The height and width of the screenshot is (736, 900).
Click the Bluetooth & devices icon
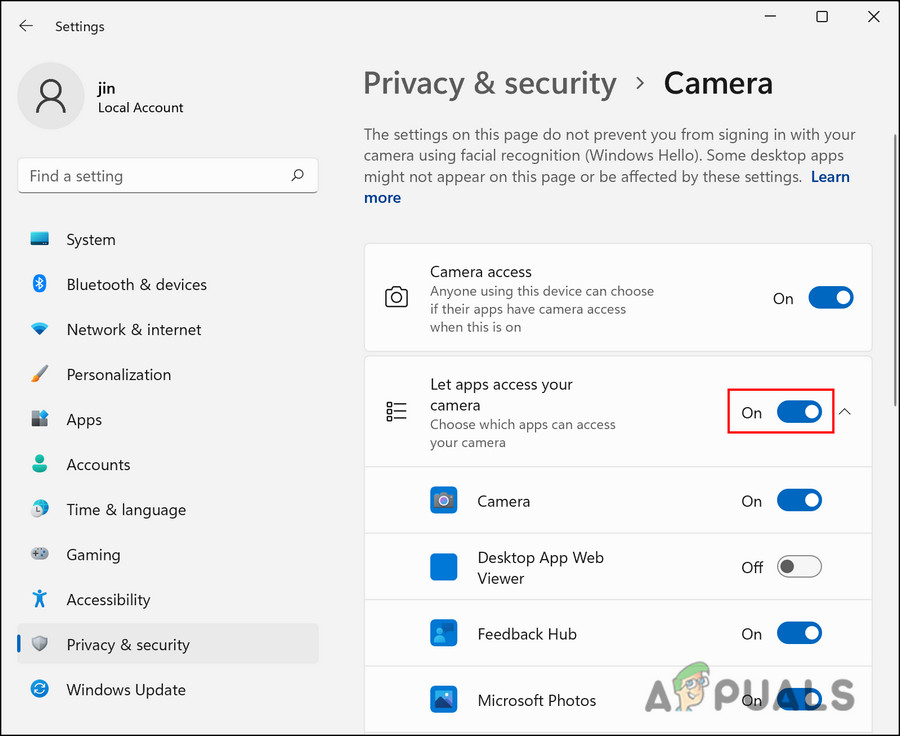(40, 285)
